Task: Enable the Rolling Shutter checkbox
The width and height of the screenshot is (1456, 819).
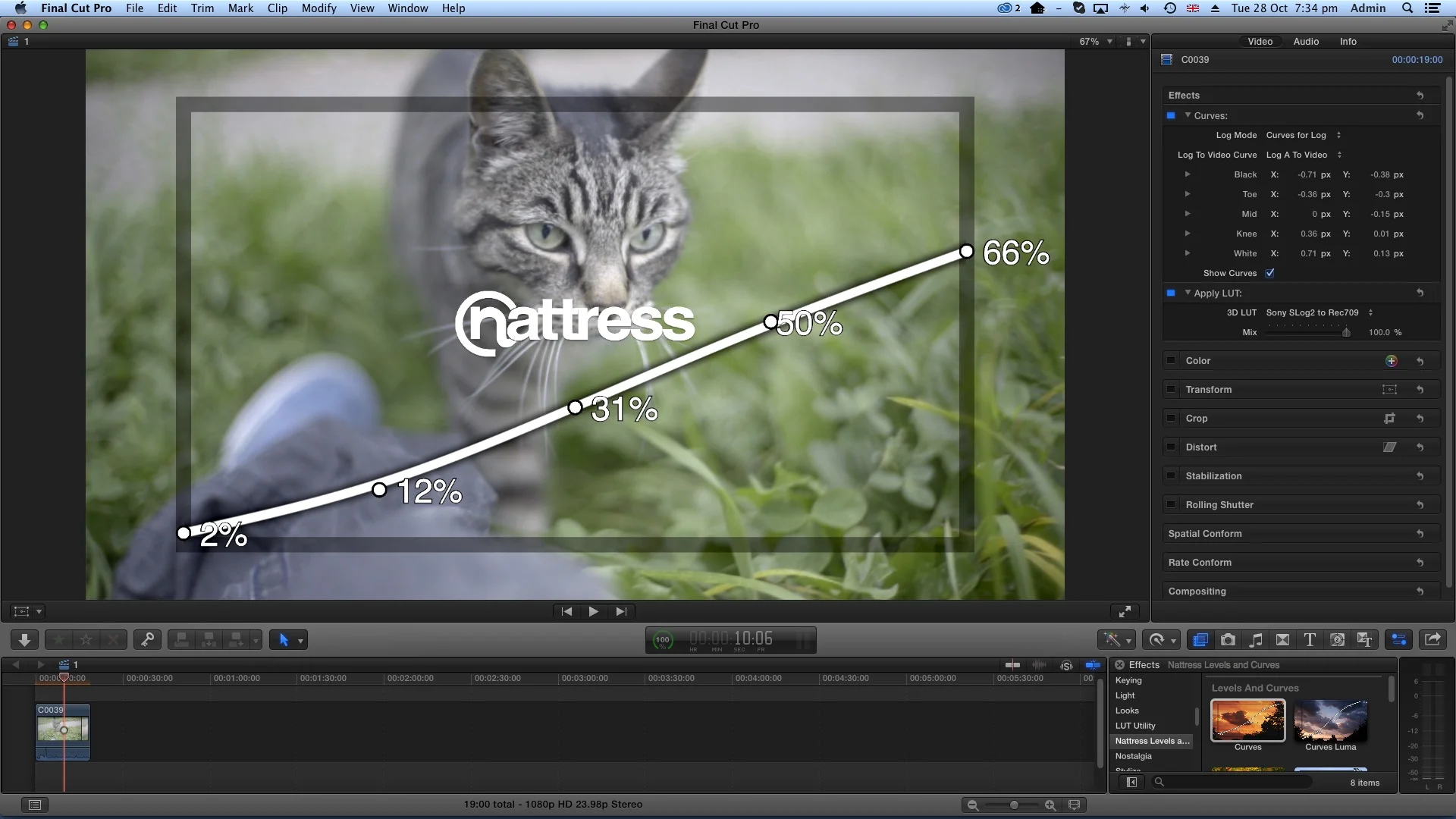Action: [1172, 505]
